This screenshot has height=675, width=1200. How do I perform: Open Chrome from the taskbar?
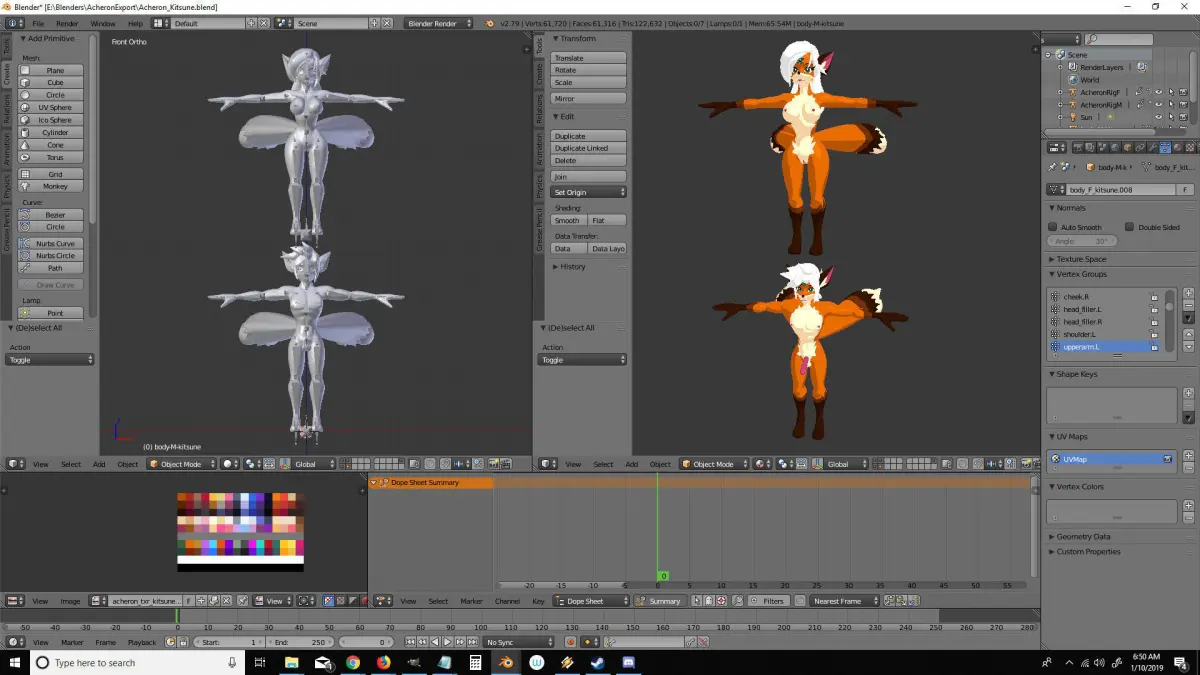[x=353, y=662]
